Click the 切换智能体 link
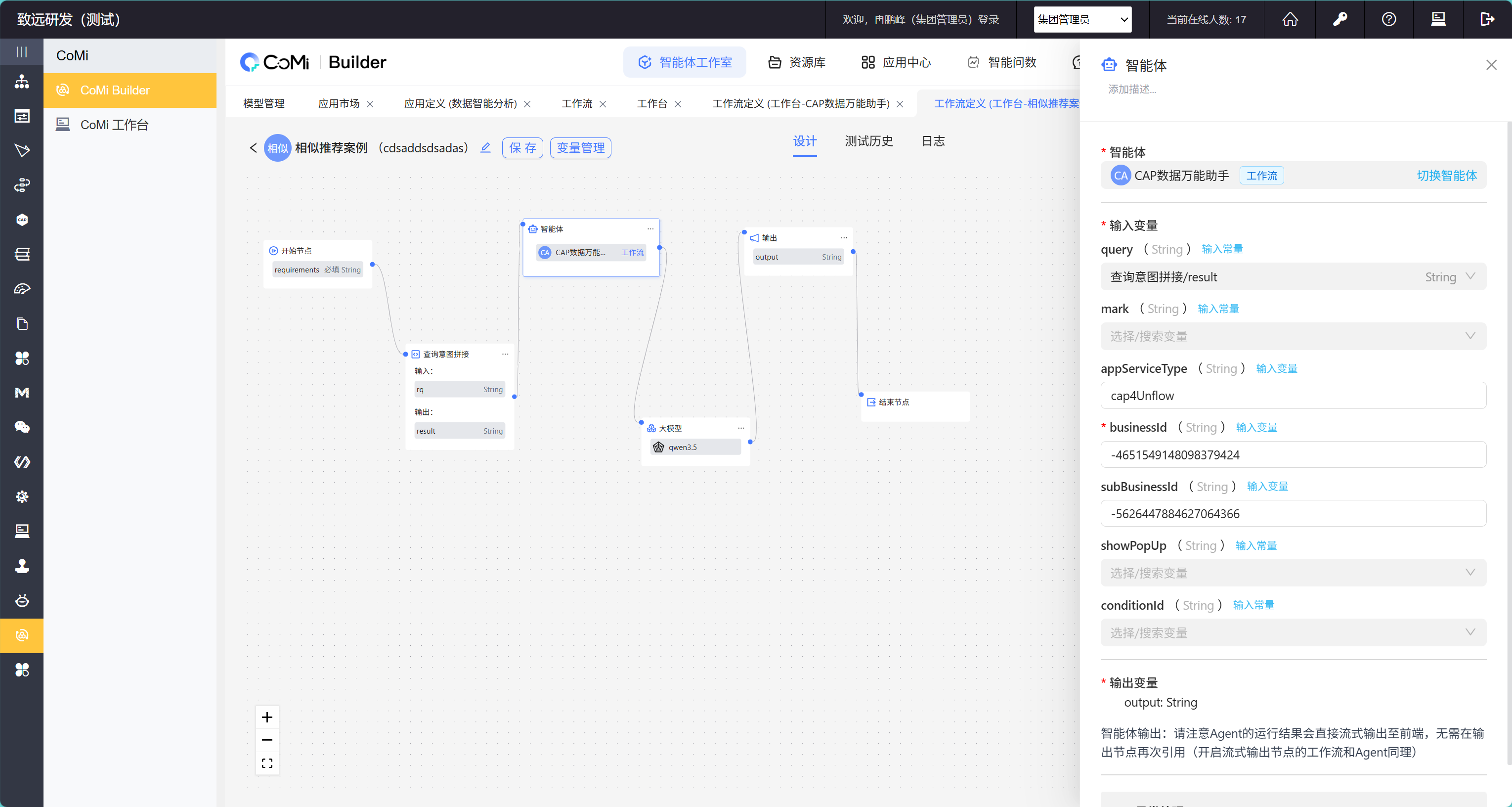This screenshot has height=807, width=1512. coord(1446,176)
